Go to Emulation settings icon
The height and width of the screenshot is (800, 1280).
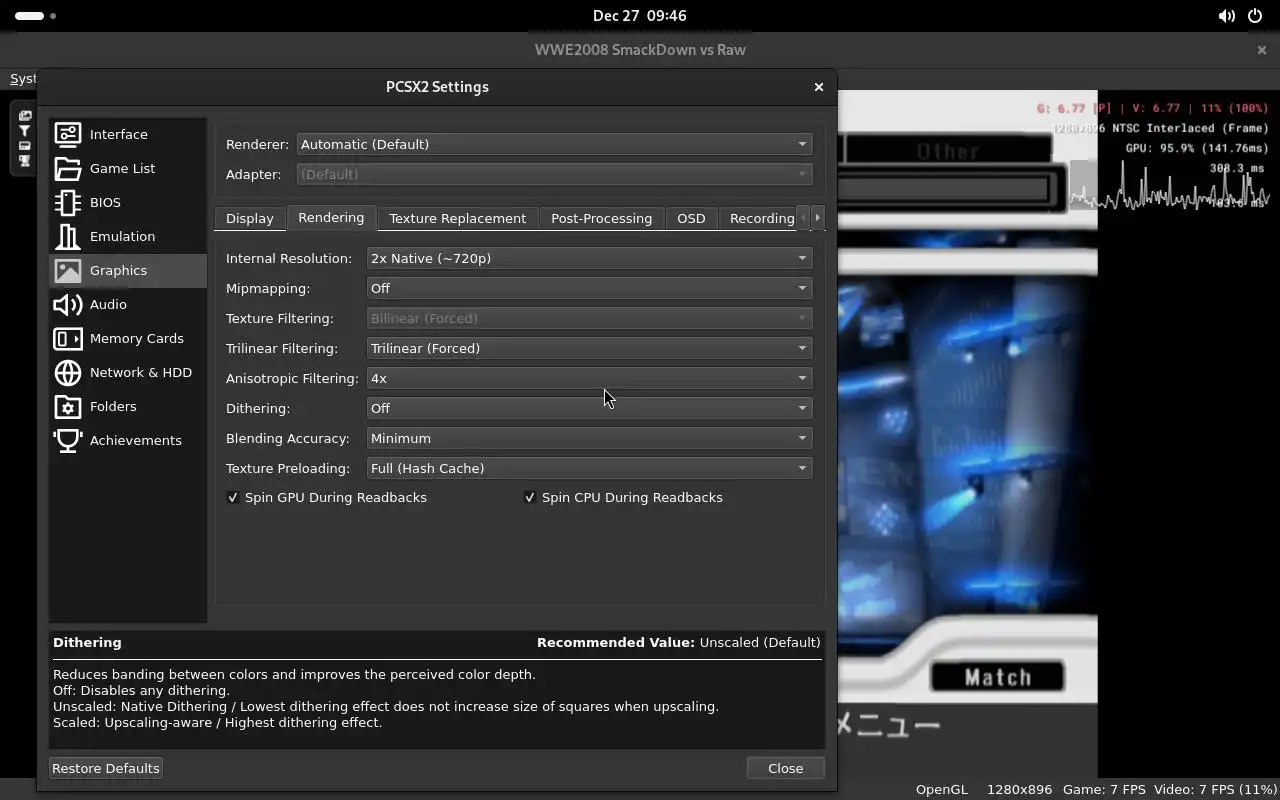tap(68, 236)
